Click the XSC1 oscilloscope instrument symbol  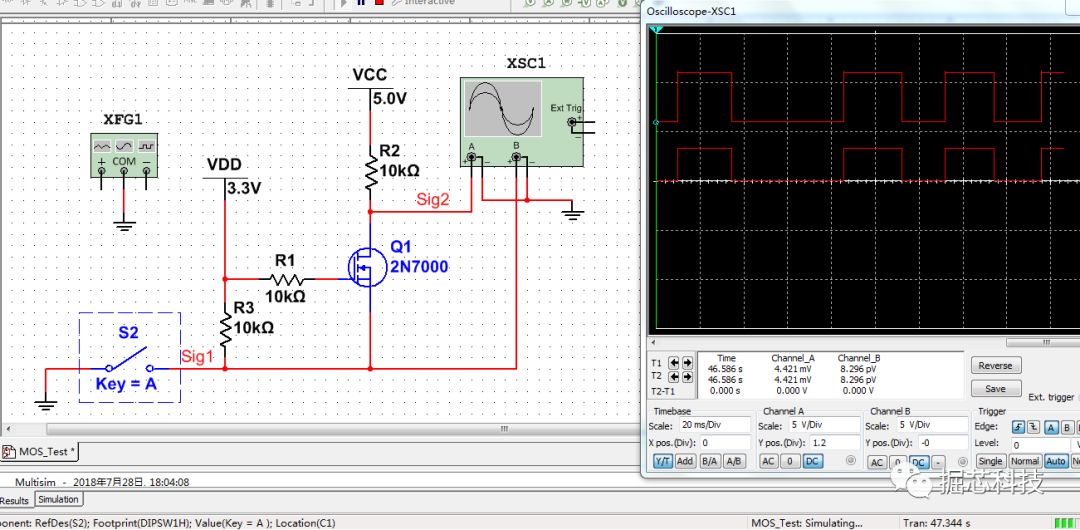(521, 122)
